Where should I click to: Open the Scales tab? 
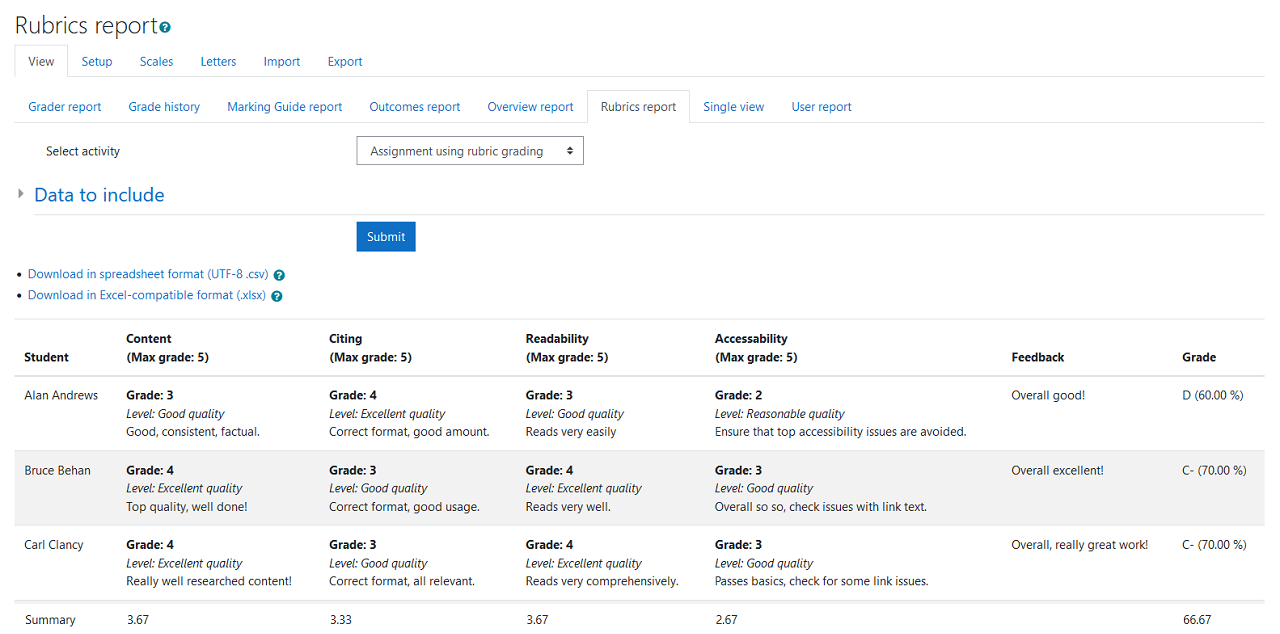[156, 61]
